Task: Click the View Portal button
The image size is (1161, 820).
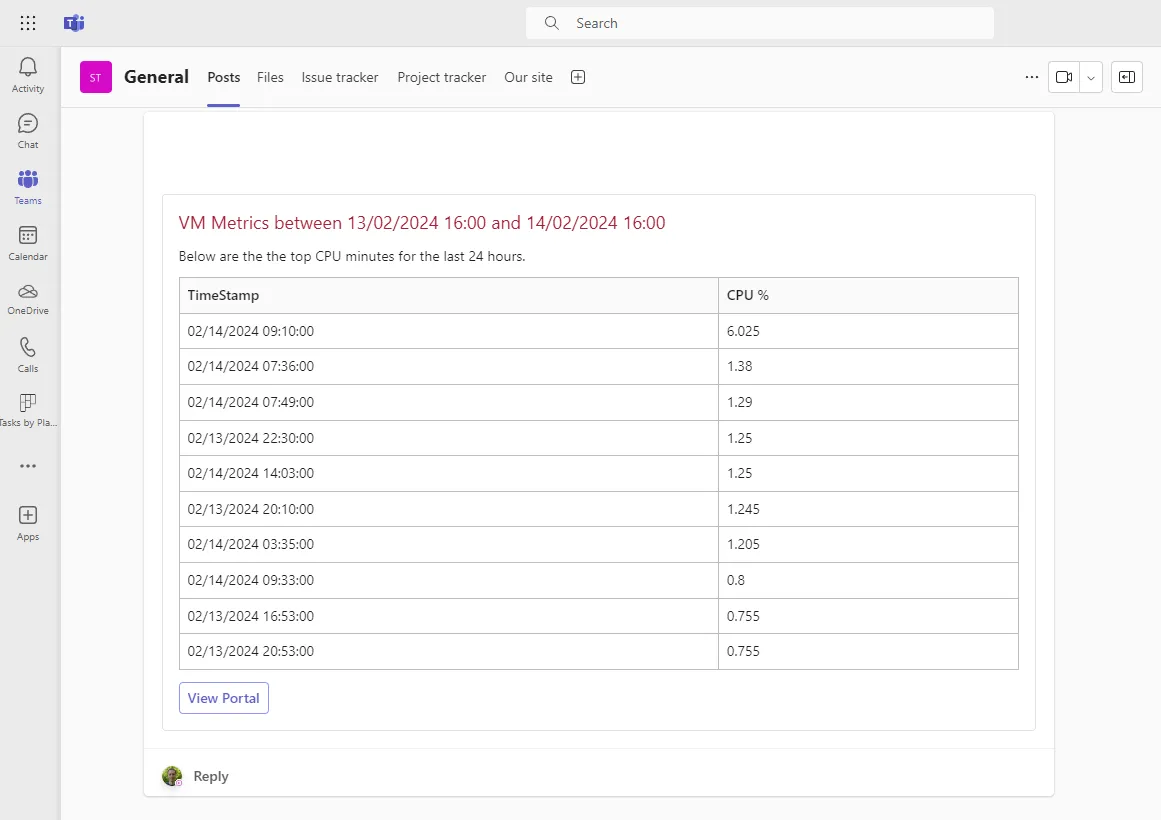Action: 223,697
